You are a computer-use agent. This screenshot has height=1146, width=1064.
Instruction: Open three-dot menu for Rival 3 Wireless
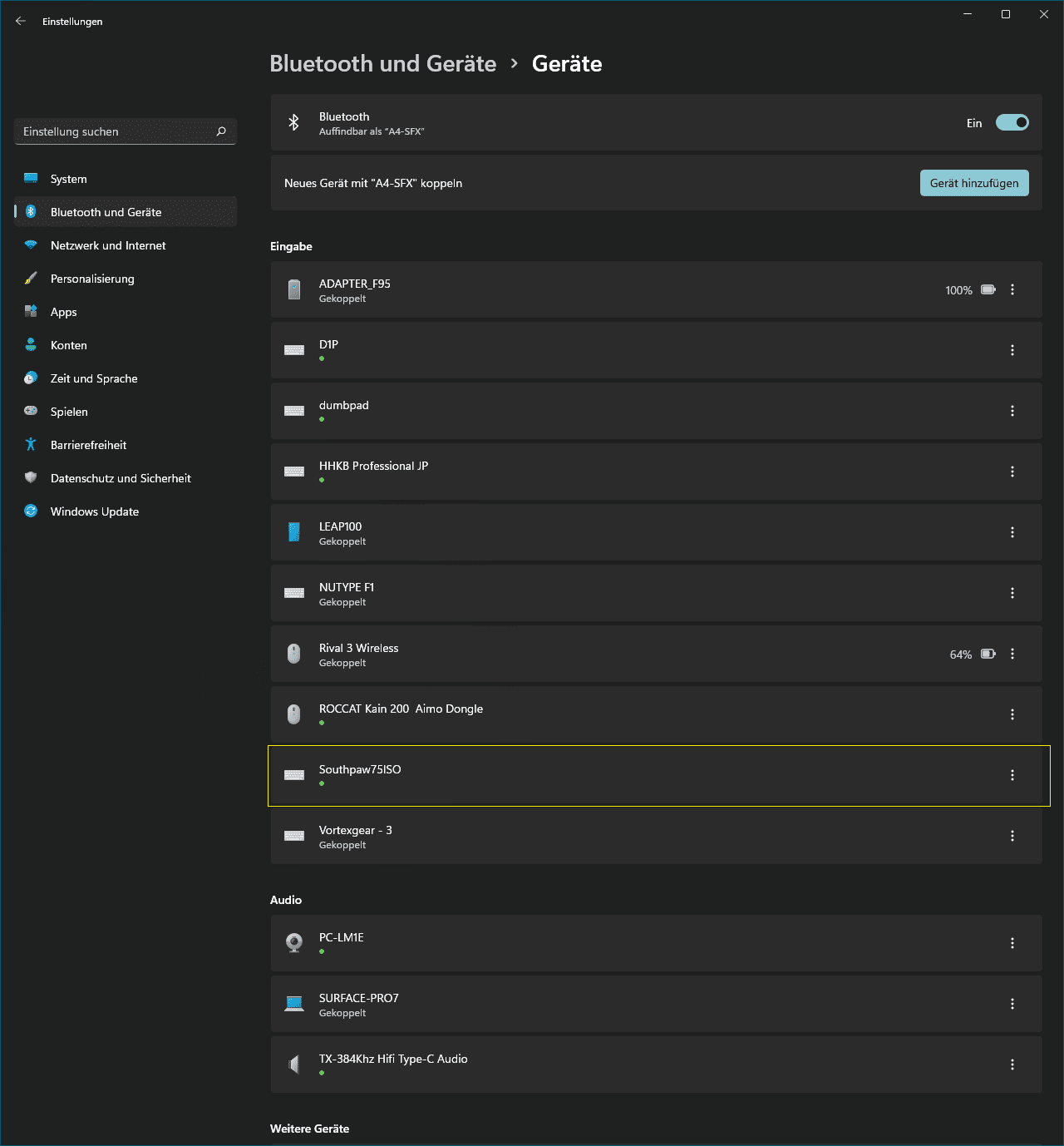[x=1012, y=654]
